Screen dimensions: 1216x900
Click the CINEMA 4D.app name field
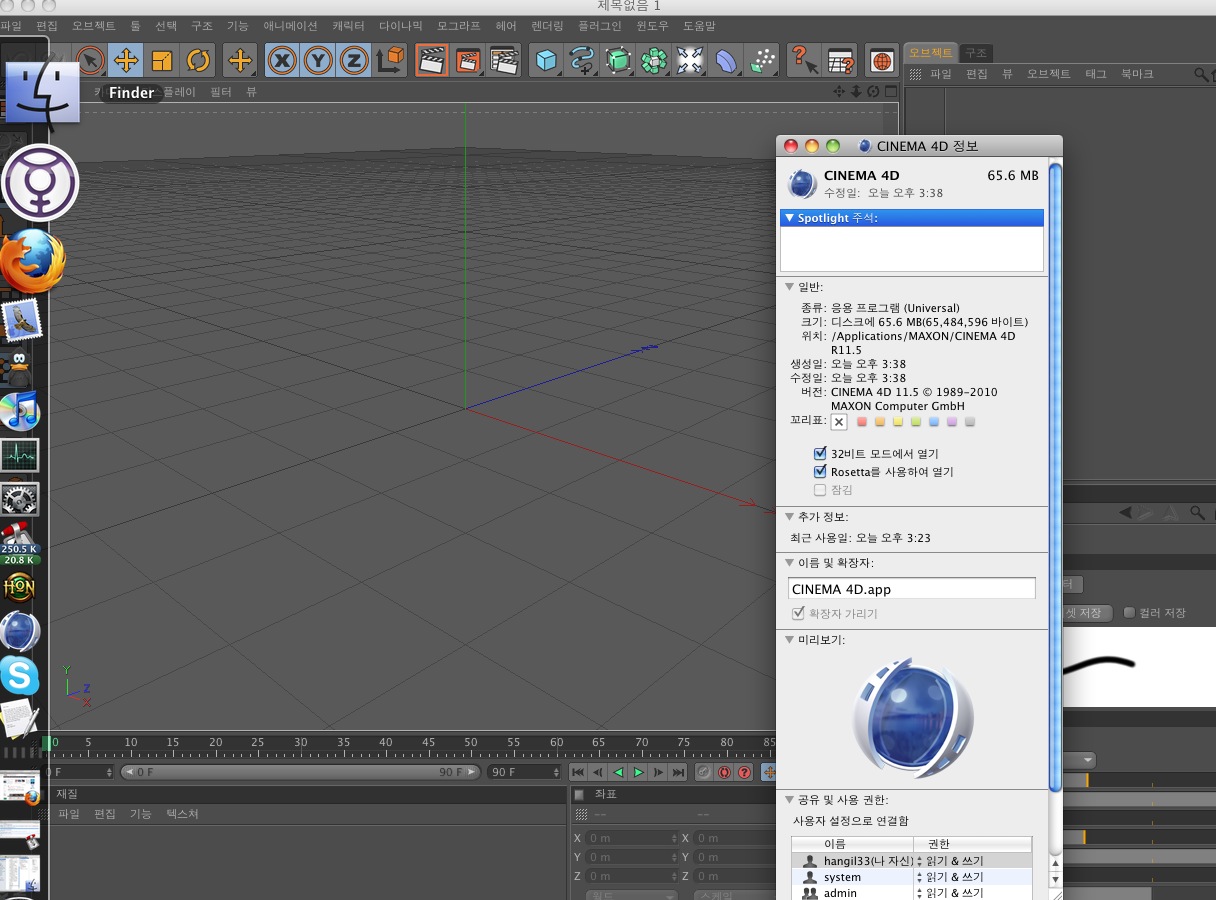(911, 589)
